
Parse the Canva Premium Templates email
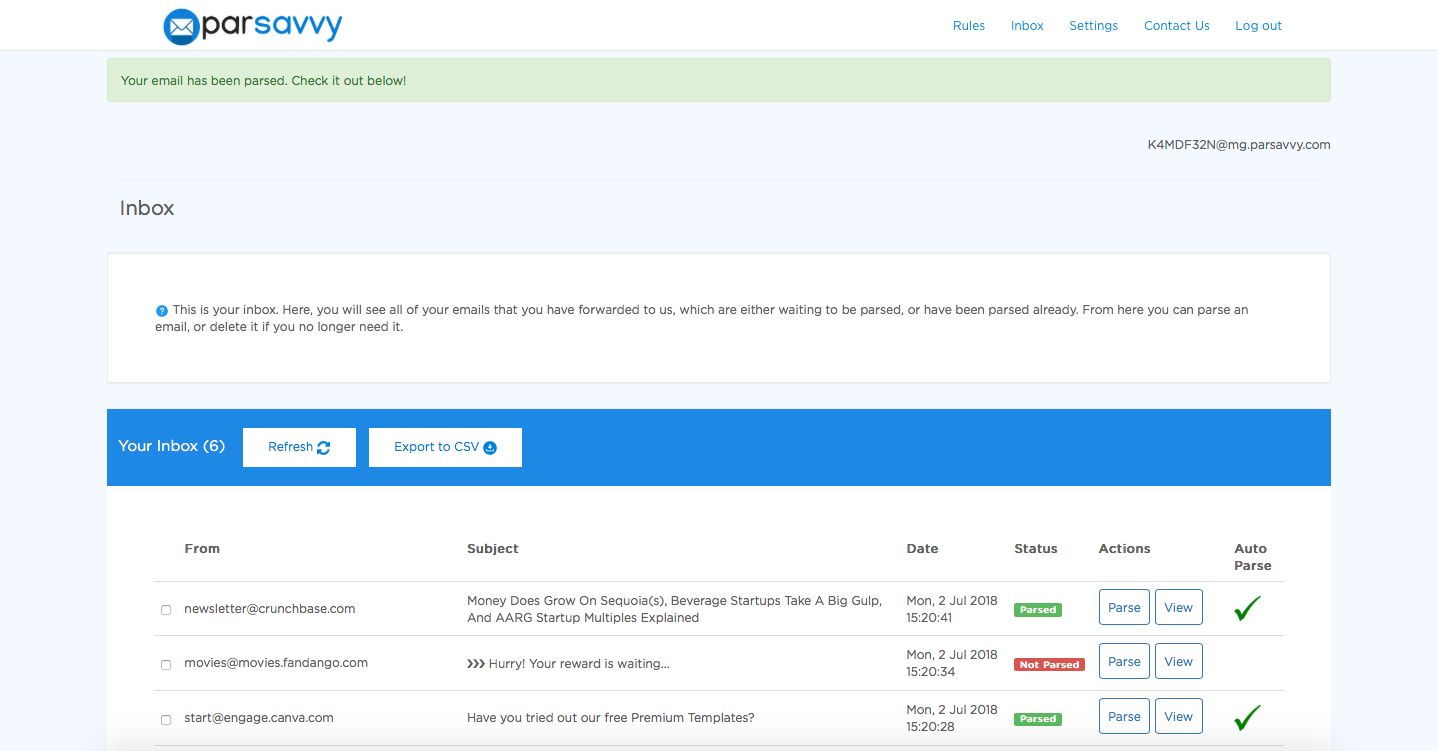point(1124,716)
